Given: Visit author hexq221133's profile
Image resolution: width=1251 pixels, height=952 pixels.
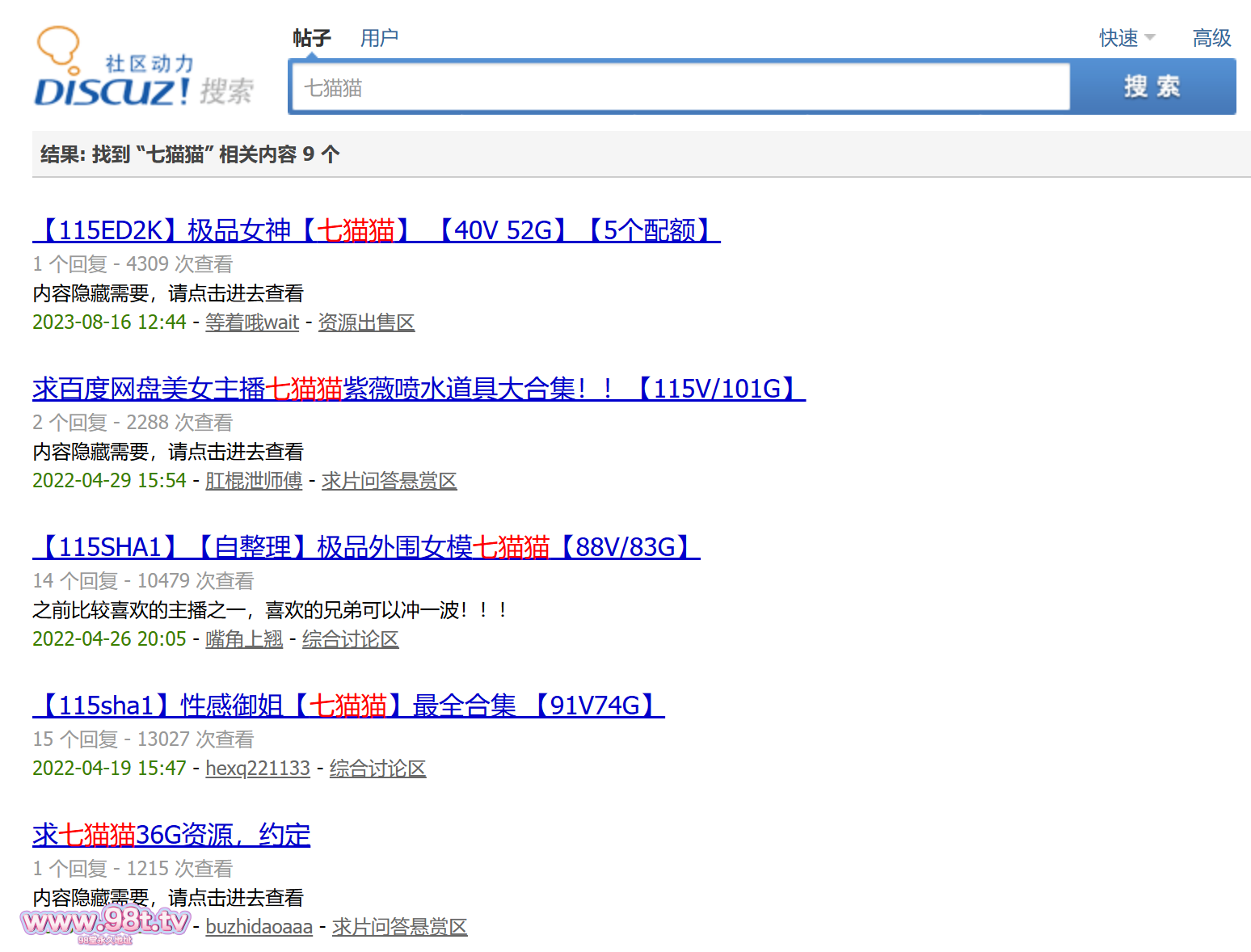Looking at the screenshot, I should 258,769.
